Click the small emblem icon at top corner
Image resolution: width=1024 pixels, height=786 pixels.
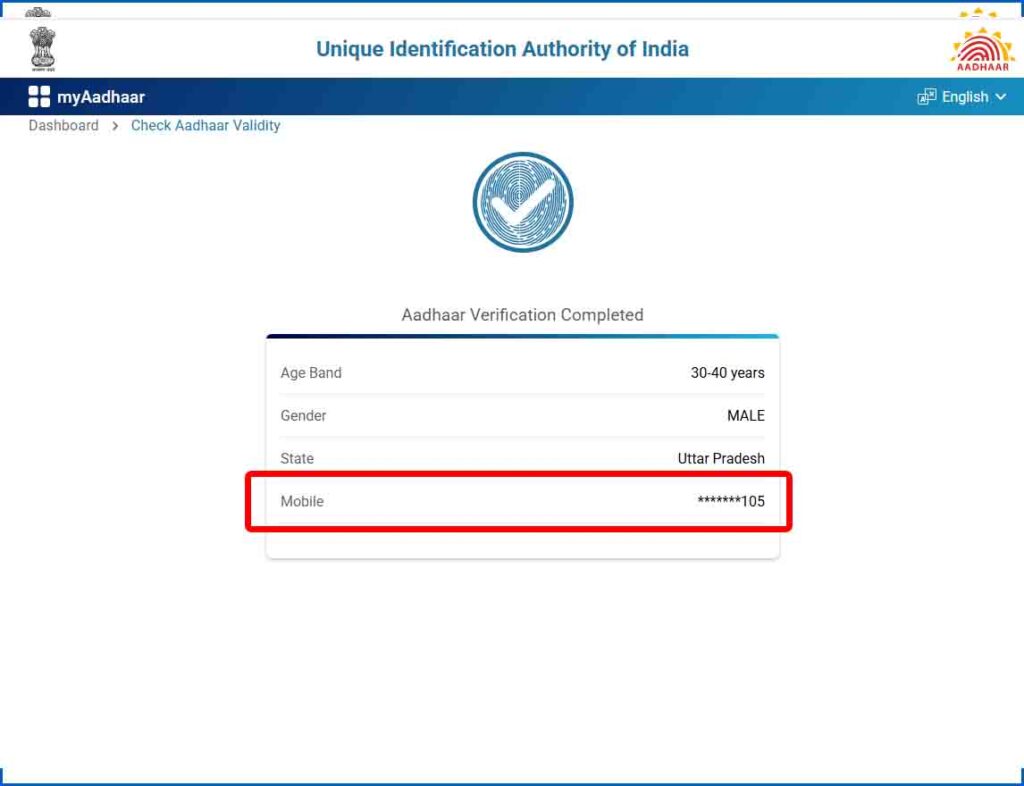click(38, 14)
